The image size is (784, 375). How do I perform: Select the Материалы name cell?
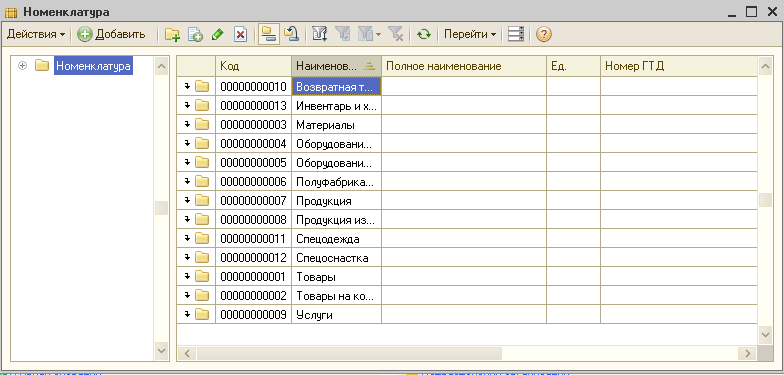click(336, 124)
